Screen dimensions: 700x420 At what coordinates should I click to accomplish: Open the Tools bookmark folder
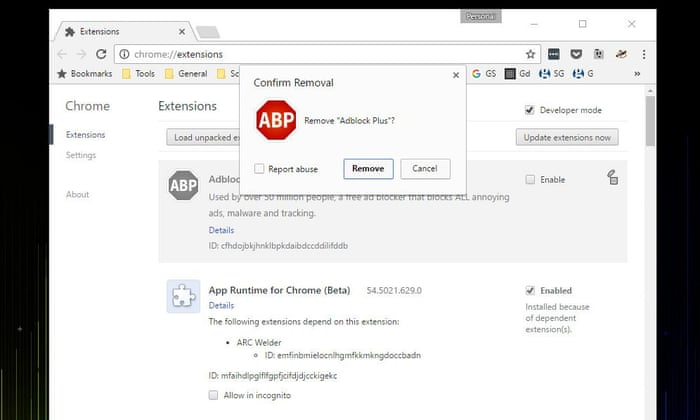pos(138,74)
